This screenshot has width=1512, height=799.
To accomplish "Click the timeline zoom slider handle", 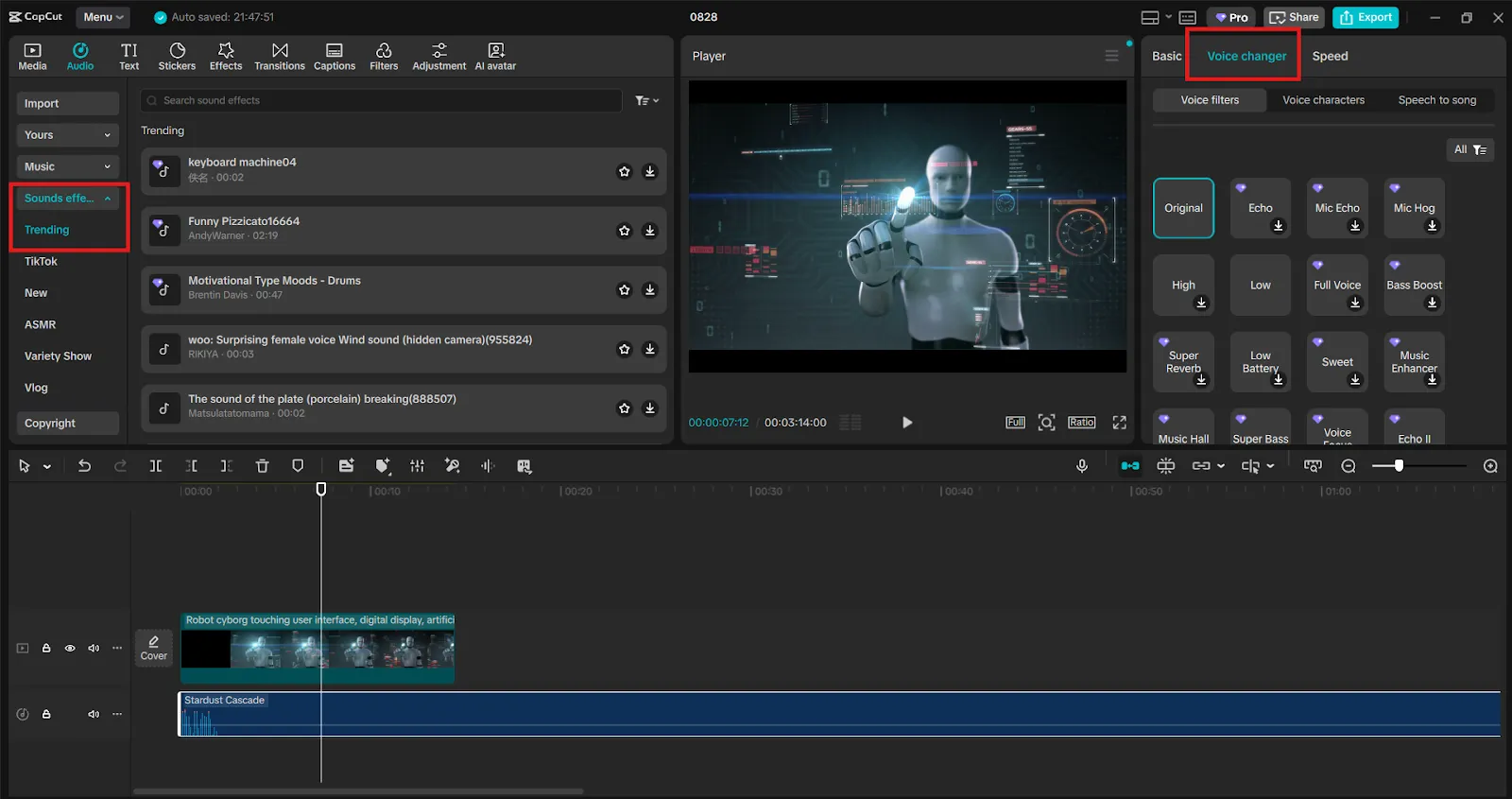I will coord(1399,465).
